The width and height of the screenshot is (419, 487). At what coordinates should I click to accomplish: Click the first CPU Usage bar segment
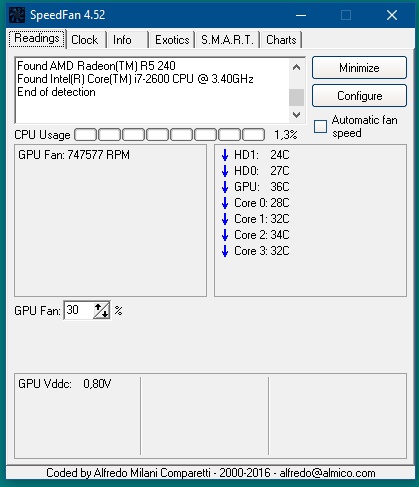pos(86,135)
